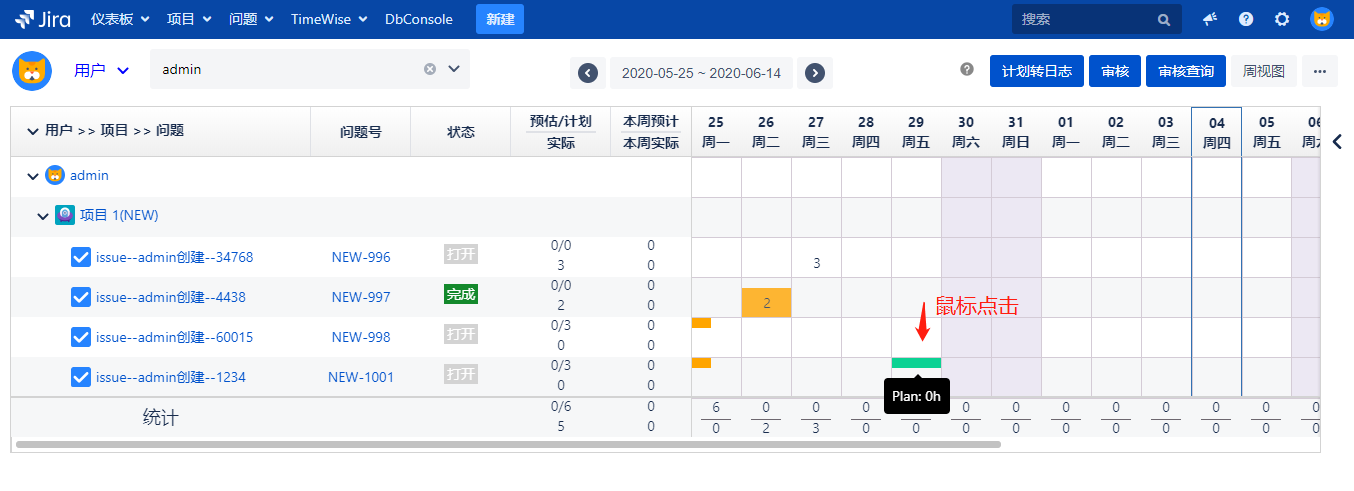
Task: Open the notifications megaphone icon
Action: (1210, 19)
